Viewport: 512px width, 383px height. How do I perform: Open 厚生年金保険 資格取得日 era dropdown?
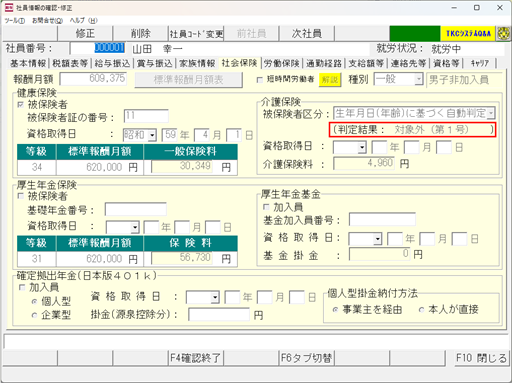click(135, 228)
